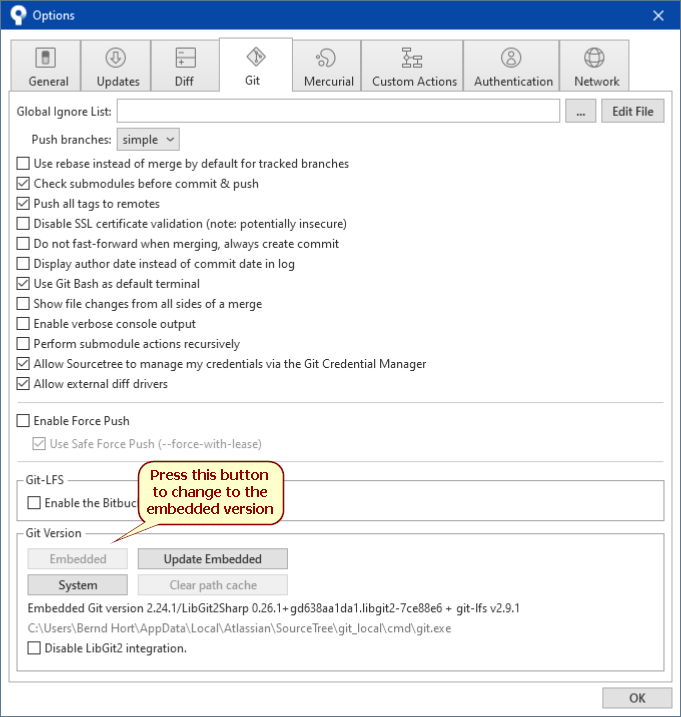Image resolution: width=681 pixels, height=717 pixels.
Task: Click the Sourcetree logo in title bar
Action: click(18, 15)
